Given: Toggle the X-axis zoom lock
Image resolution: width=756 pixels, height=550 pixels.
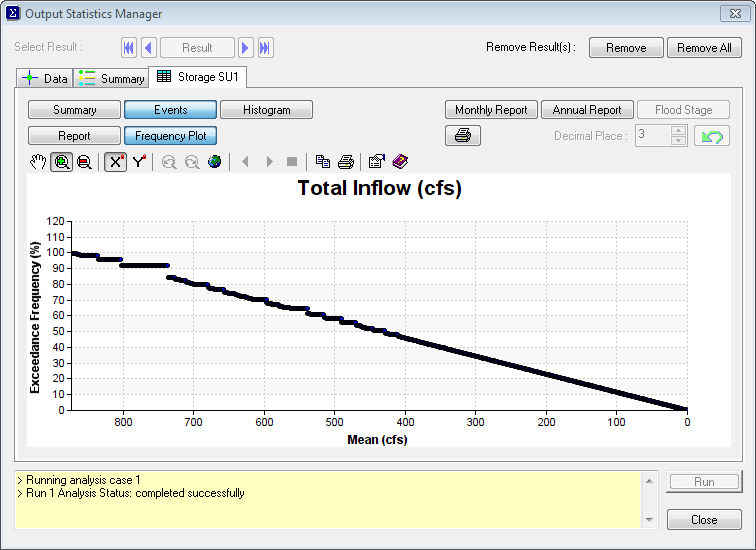Looking at the screenshot, I should 115,161.
